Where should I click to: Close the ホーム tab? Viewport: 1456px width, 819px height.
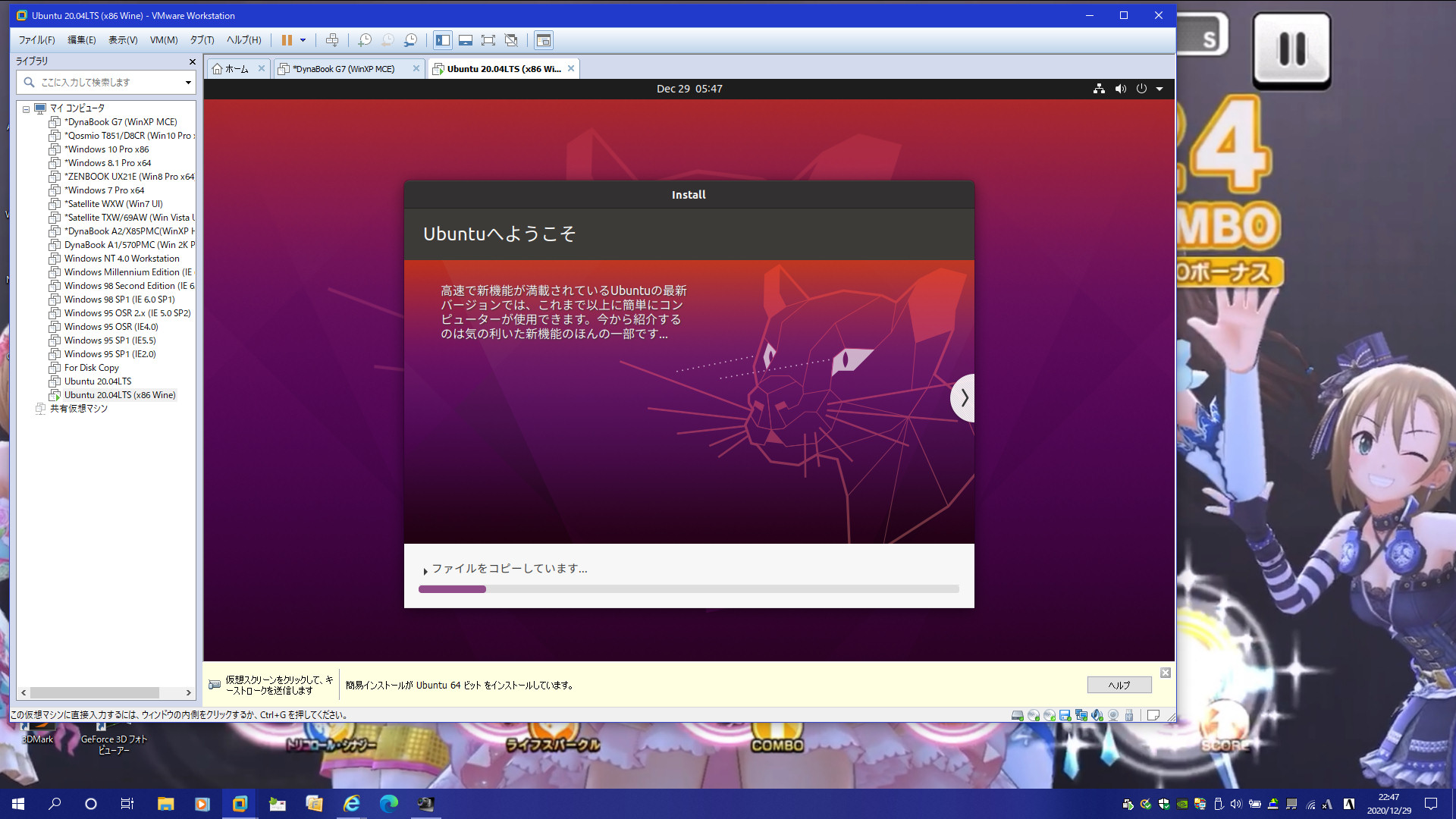point(262,68)
